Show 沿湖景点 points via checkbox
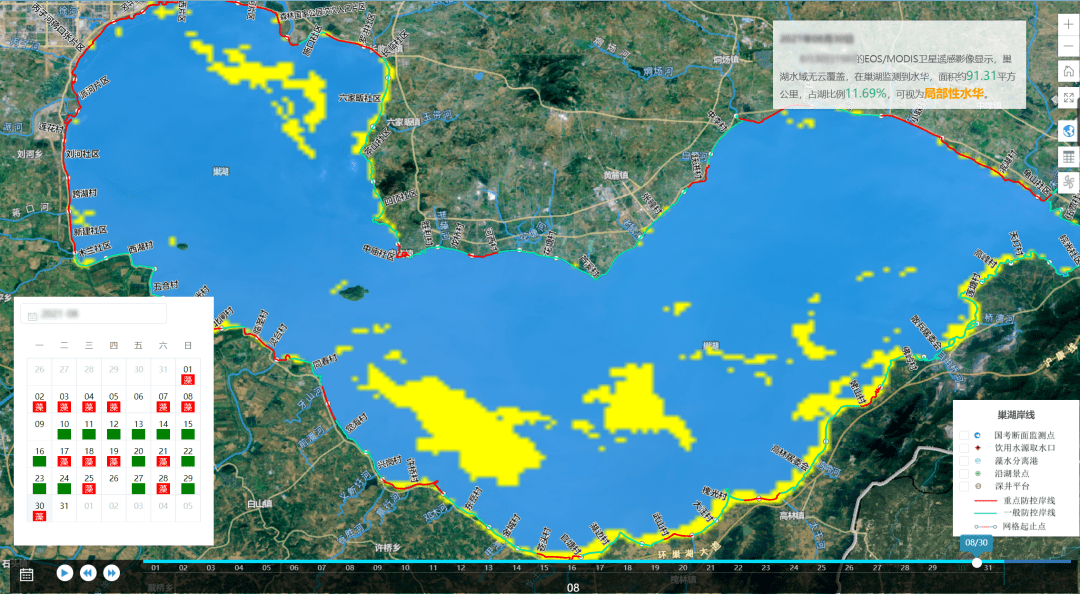 pos(964,473)
